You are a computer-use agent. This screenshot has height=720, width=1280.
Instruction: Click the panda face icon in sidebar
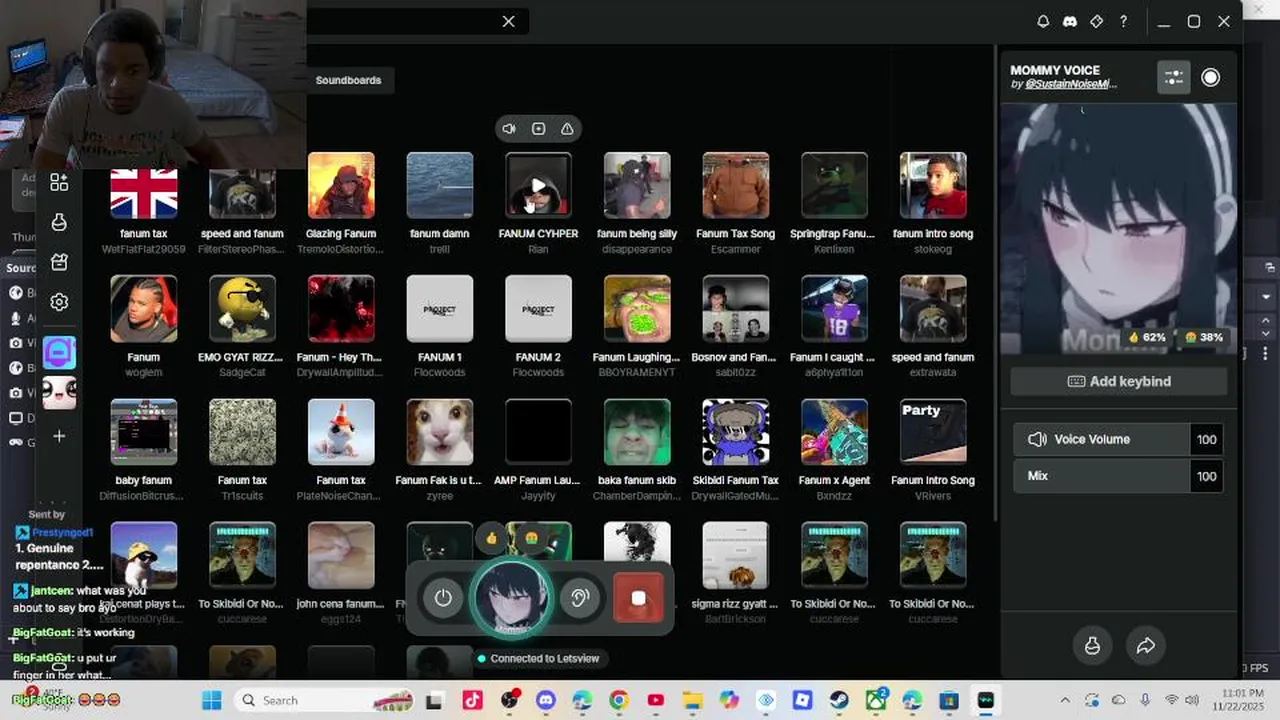[x=59, y=392]
